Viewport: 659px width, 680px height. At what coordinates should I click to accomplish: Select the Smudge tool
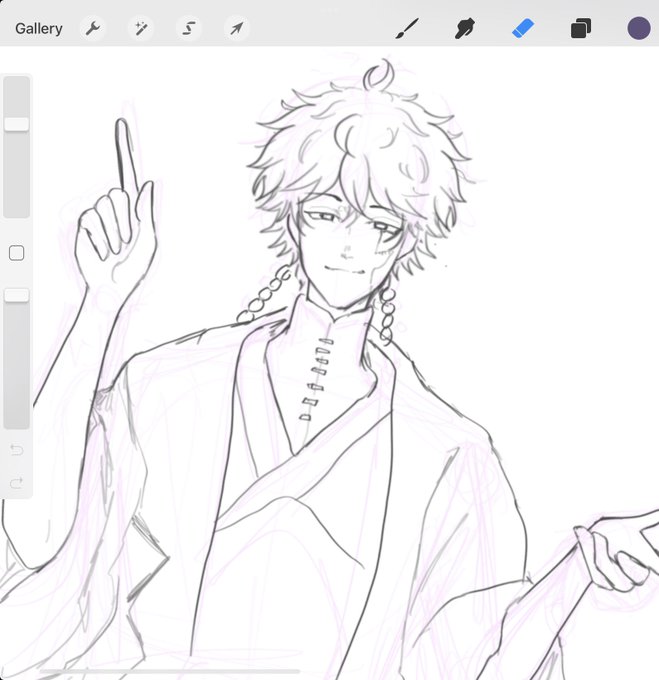pos(465,29)
